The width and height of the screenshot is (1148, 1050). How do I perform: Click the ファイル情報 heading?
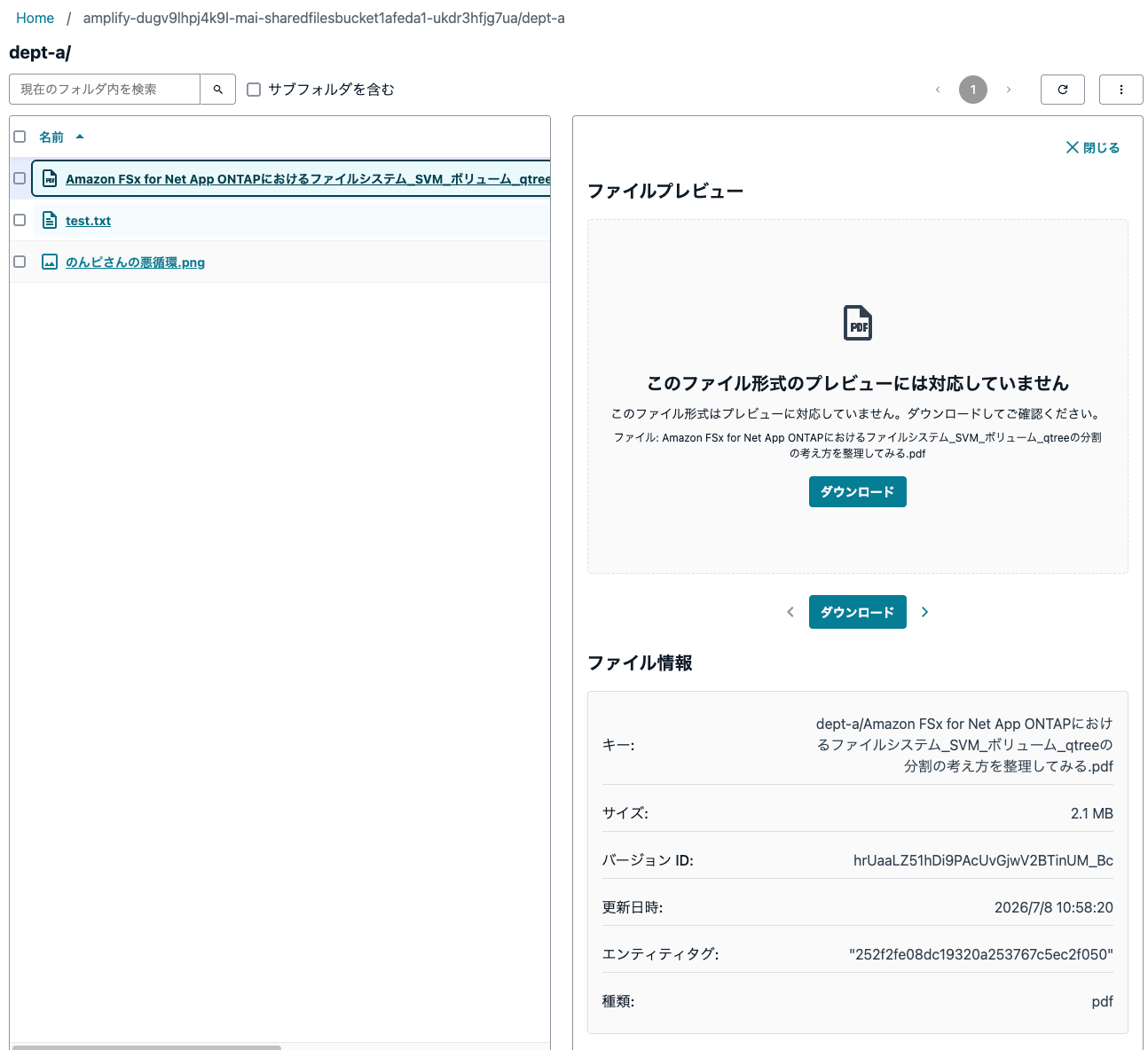click(x=640, y=662)
